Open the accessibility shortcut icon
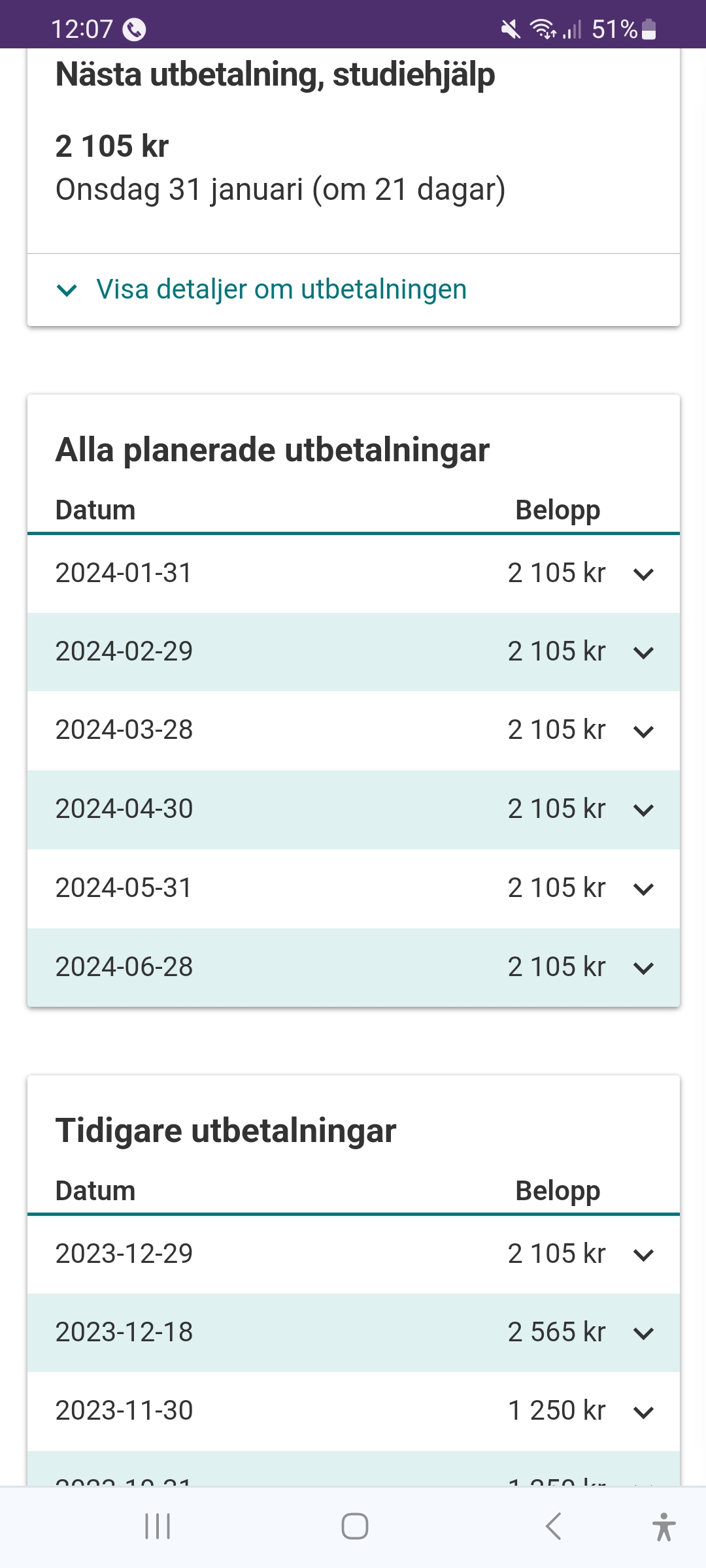 coord(664,1527)
